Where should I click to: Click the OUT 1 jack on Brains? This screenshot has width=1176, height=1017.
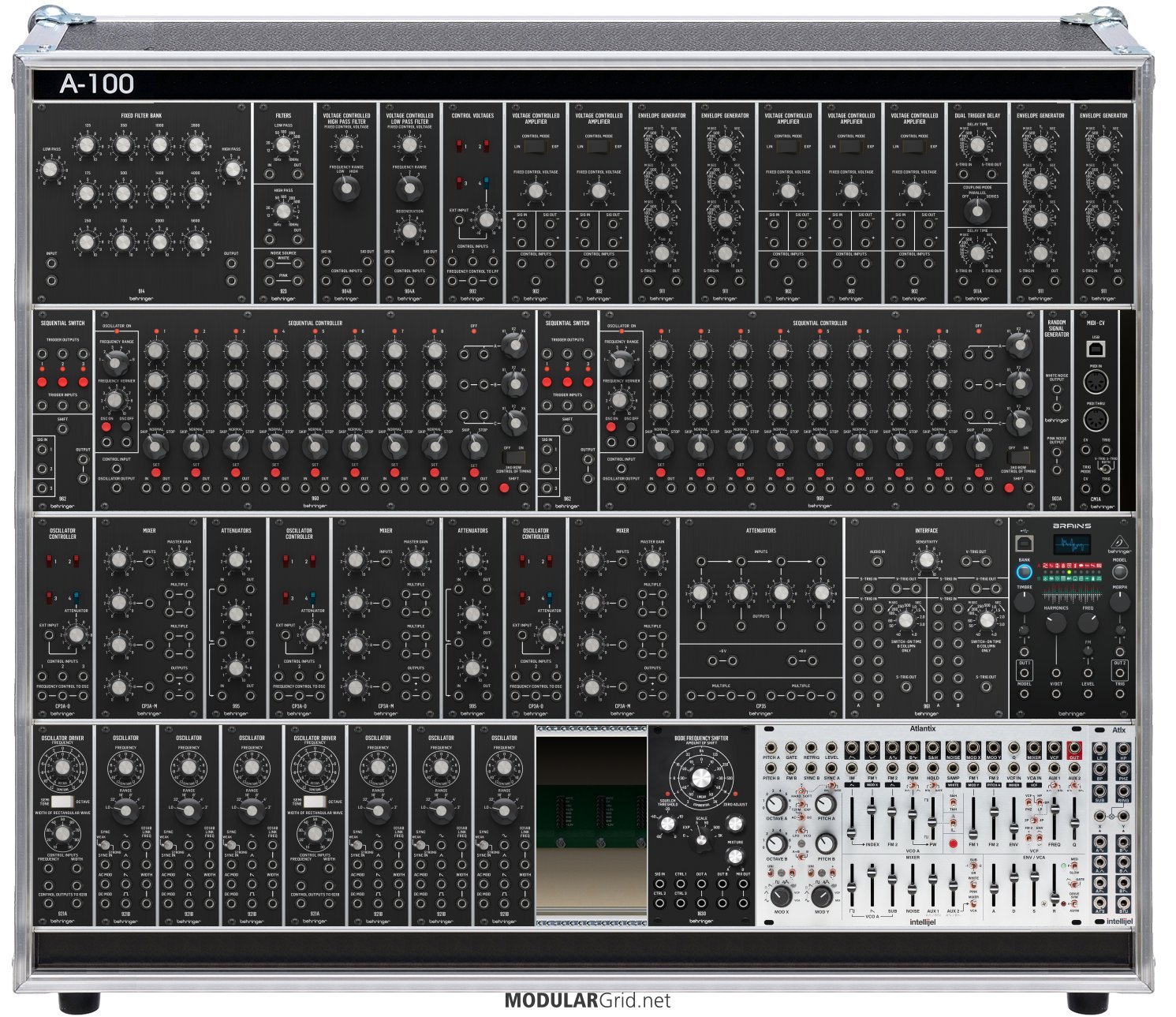1024,673
